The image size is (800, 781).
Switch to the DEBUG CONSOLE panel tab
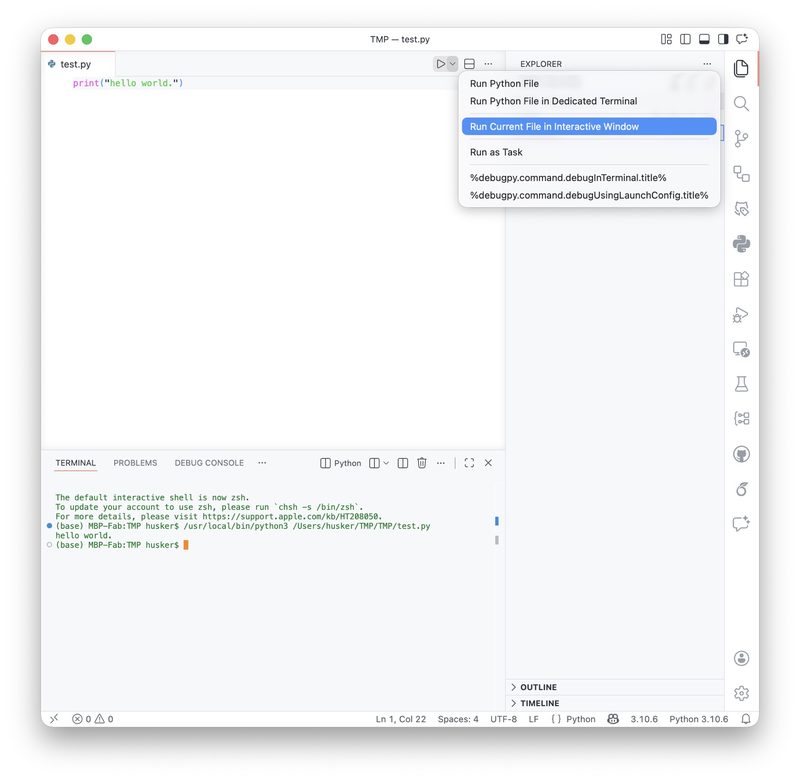209,463
